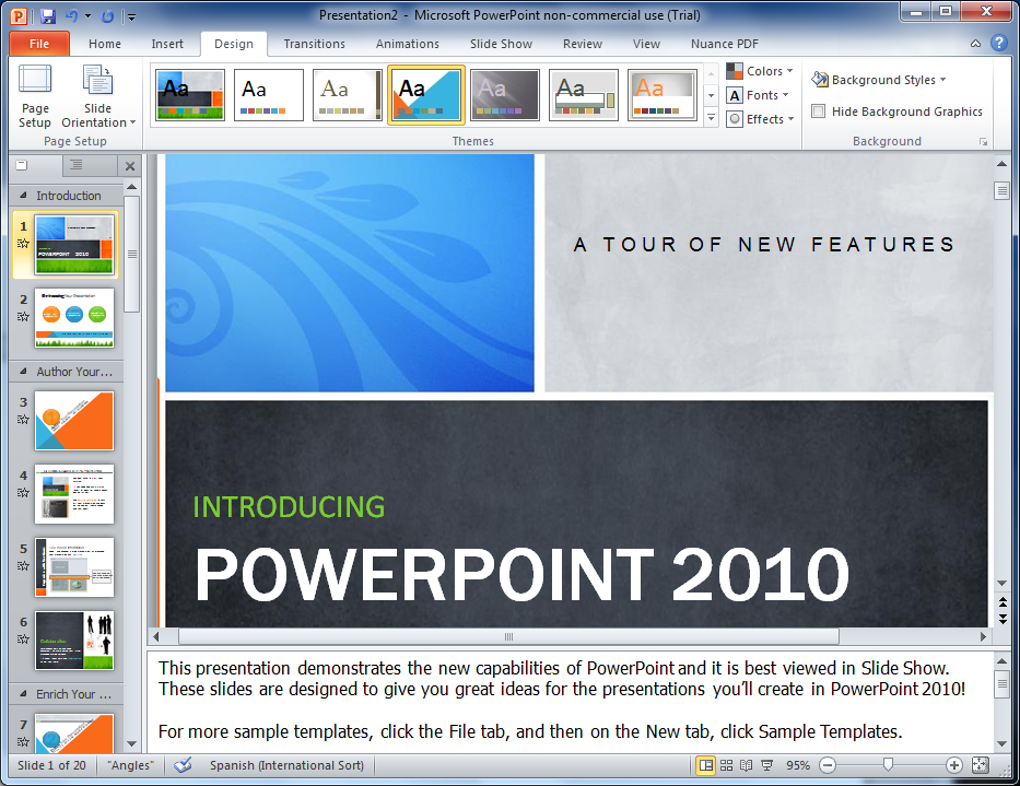Switch to the Home tab
The height and width of the screenshot is (786, 1020).
(105, 44)
